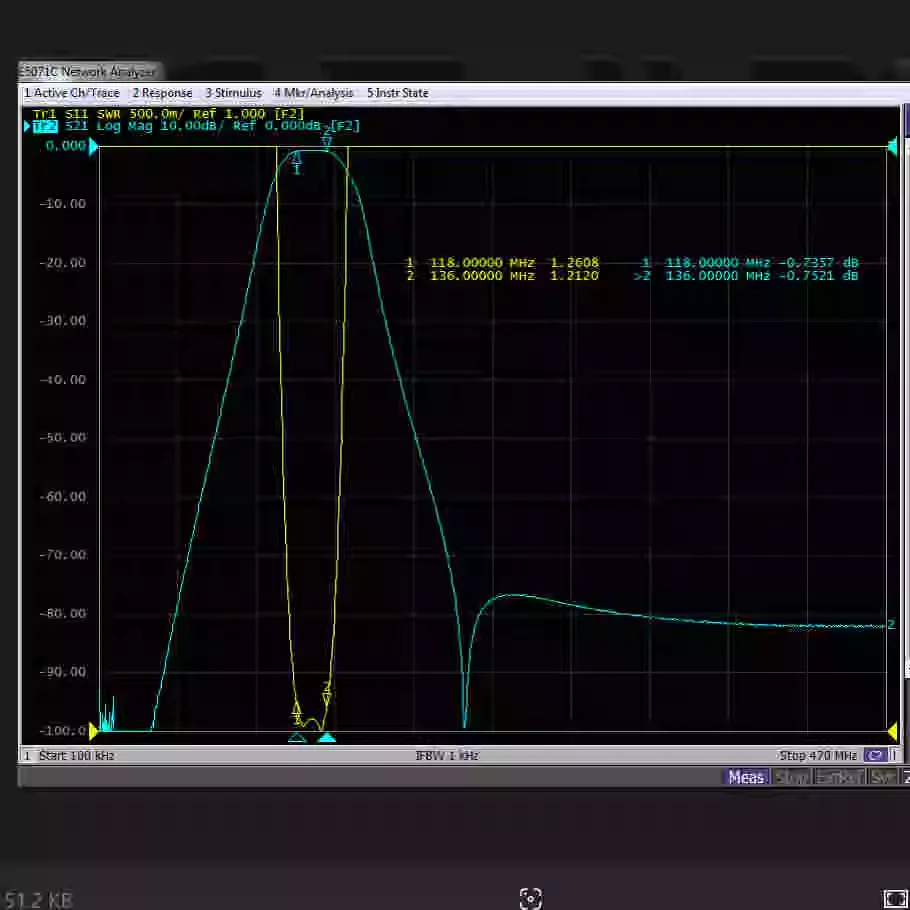Select outlined marker 1 triangle on frequency axis

(297, 738)
